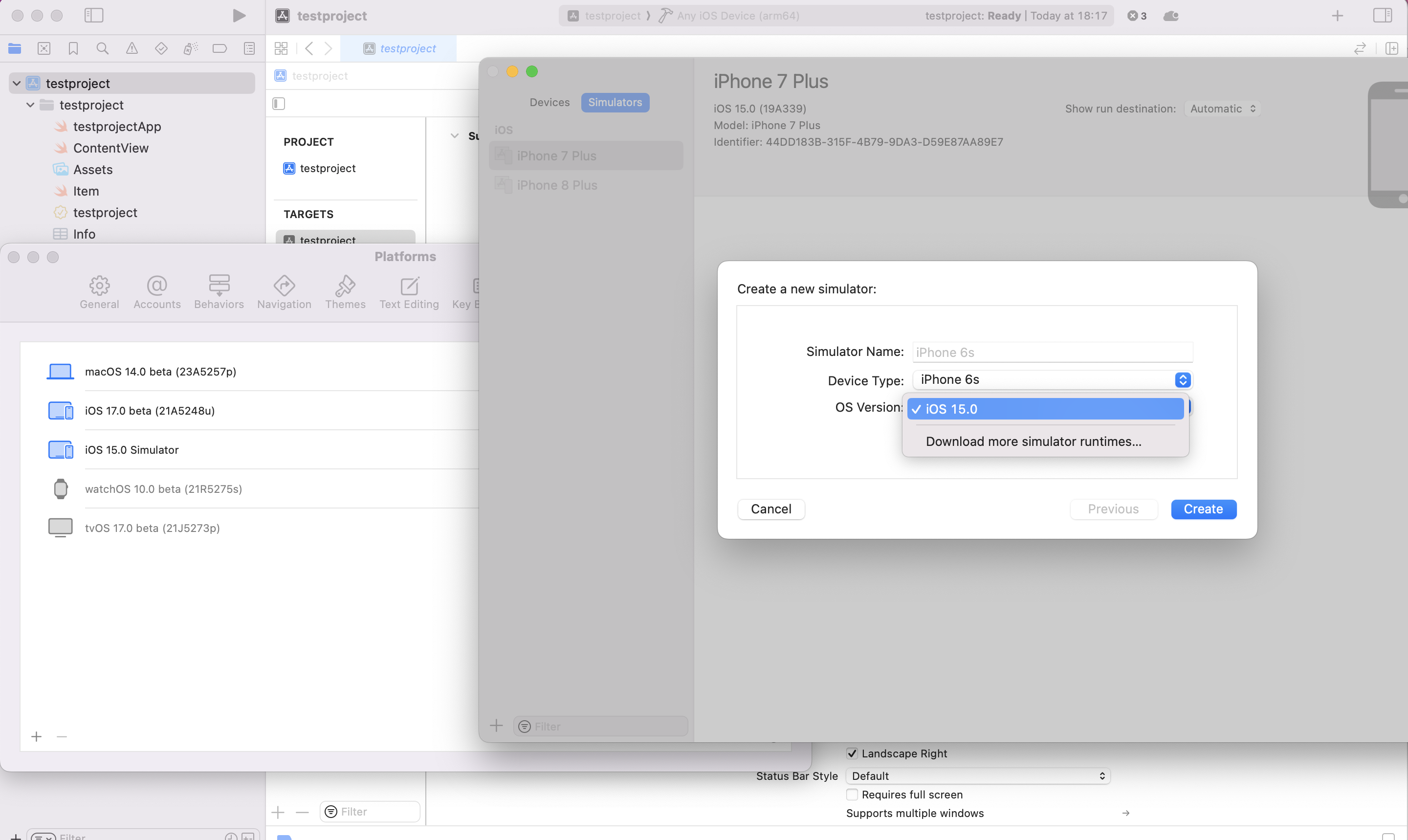Screen dimensions: 1408x840
Task: Open the Bookmark navigator icon
Action: pos(73,49)
